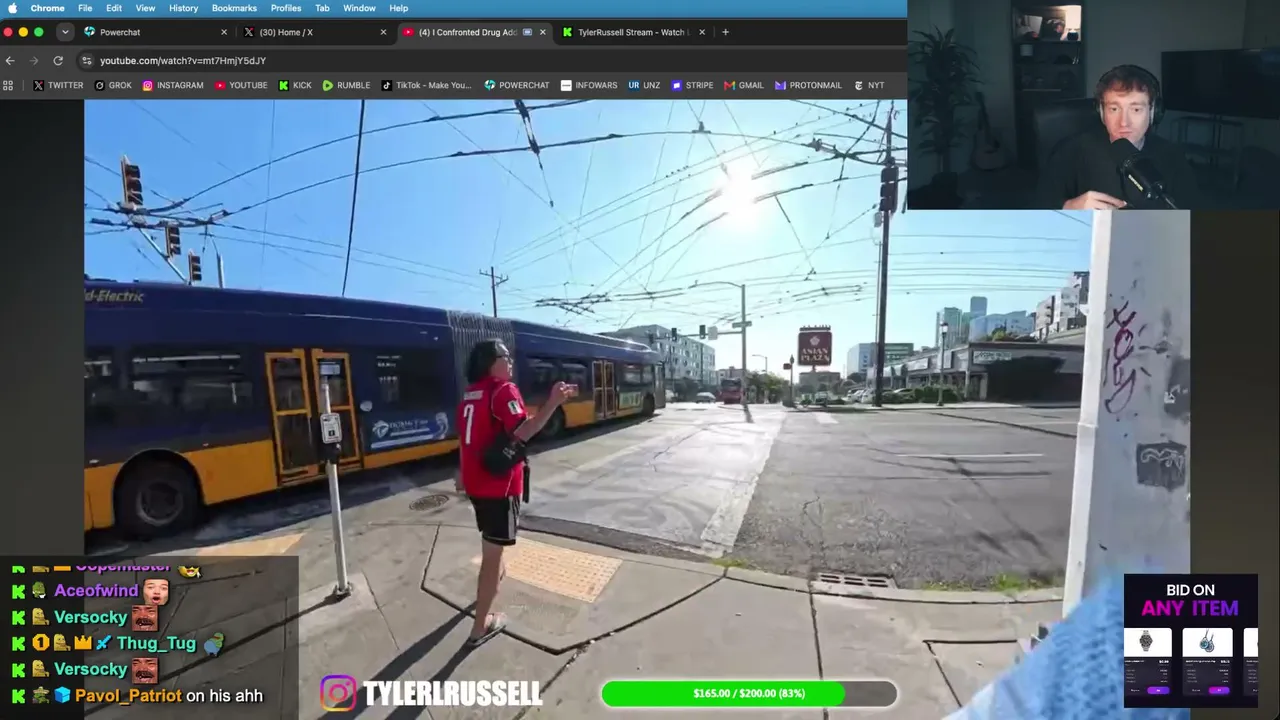Image resolution: width=1280 pixels, height=720 pixels.
Task: Click the emote next to Aceofwind
Action: tap(154, 590)
